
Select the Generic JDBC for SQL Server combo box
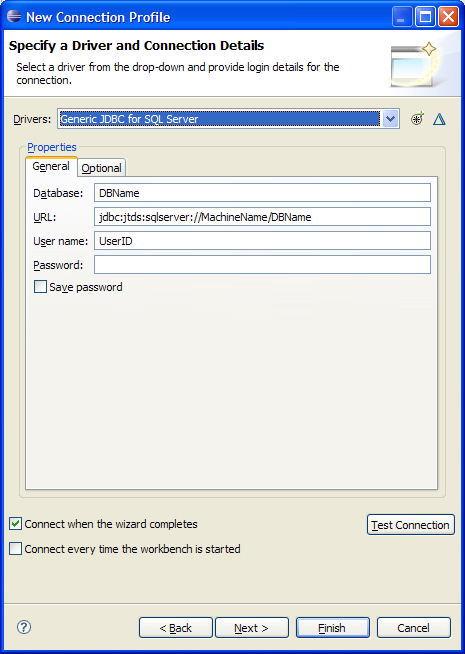(x=229, y=119)
